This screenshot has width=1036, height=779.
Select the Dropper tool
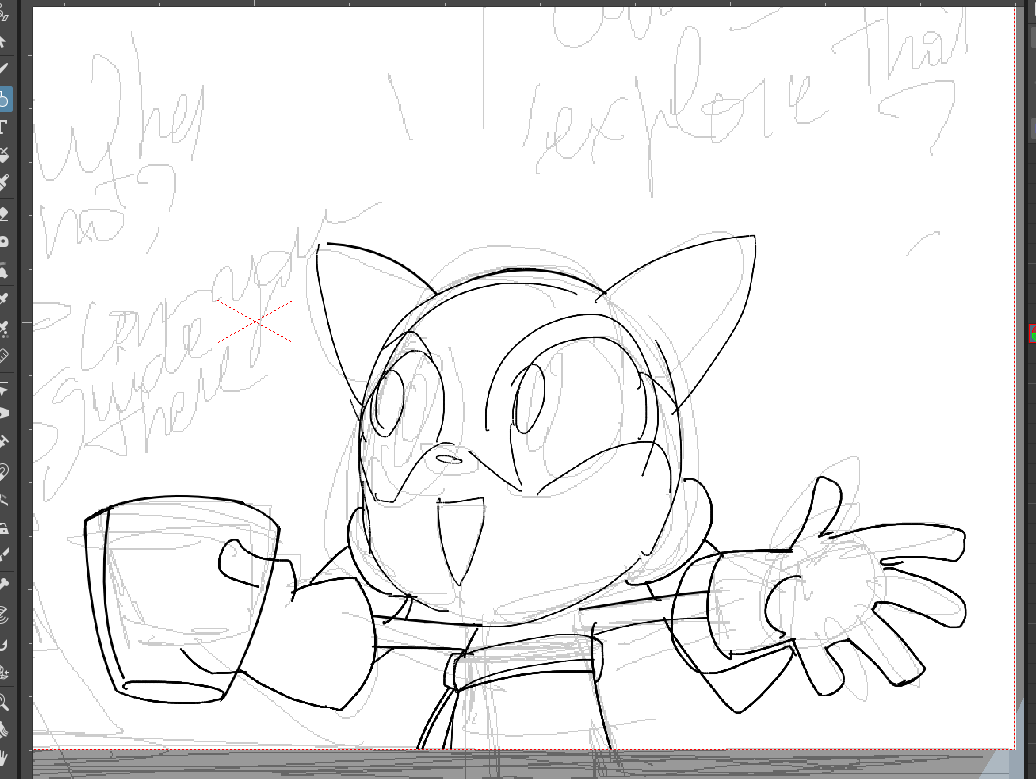4,299
